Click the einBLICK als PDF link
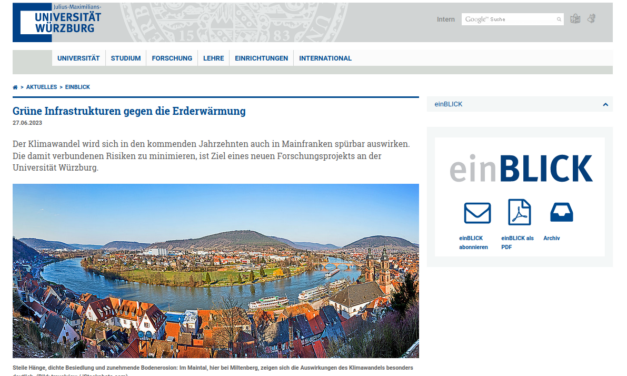This screenshot has height=376, width=627. [x=517, y=242]
